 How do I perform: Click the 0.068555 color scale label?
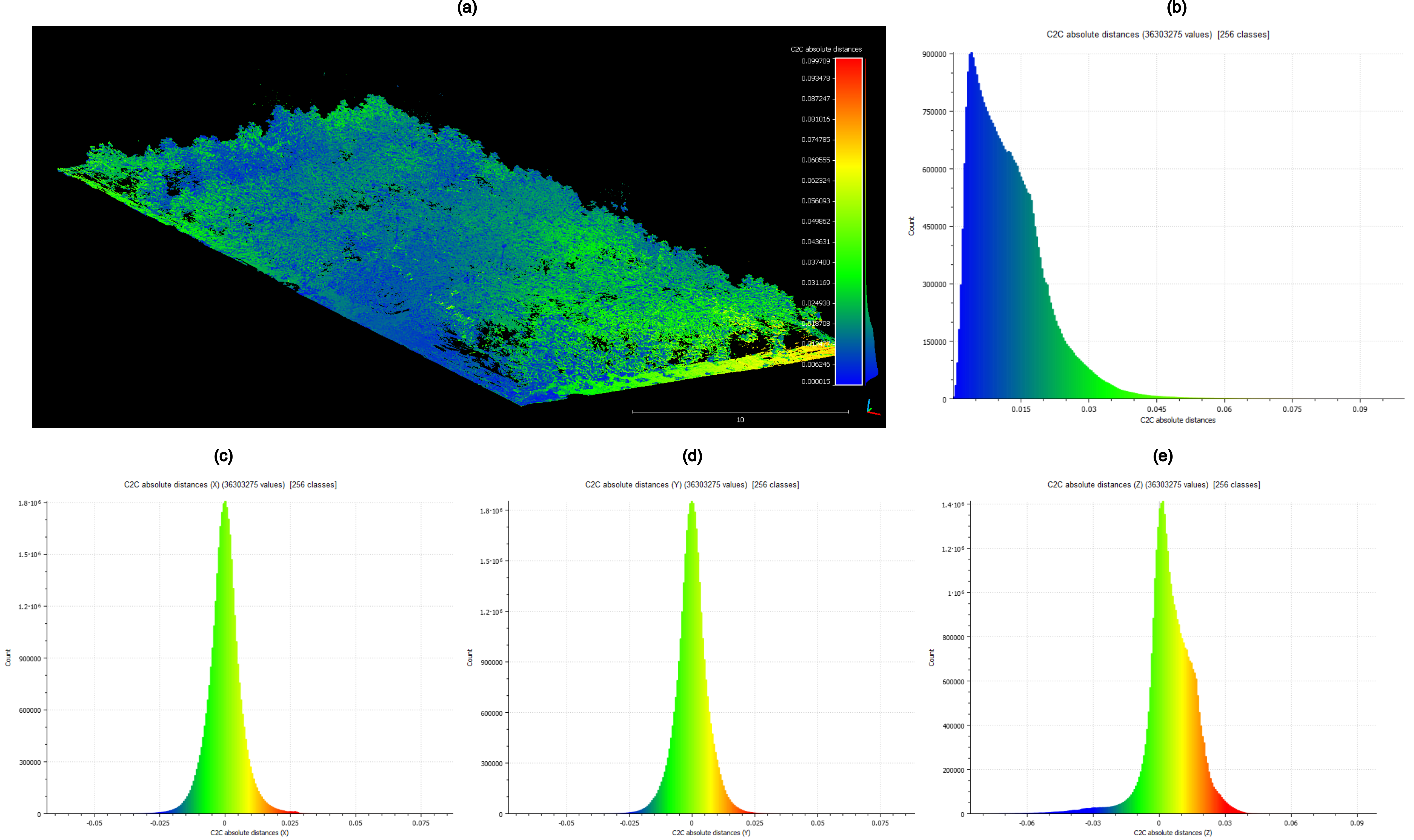(x=816, y=160)
